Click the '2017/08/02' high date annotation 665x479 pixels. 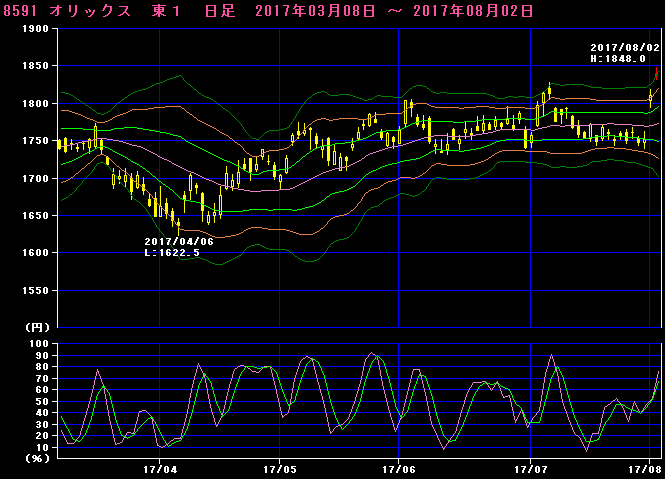click(625, 48)
